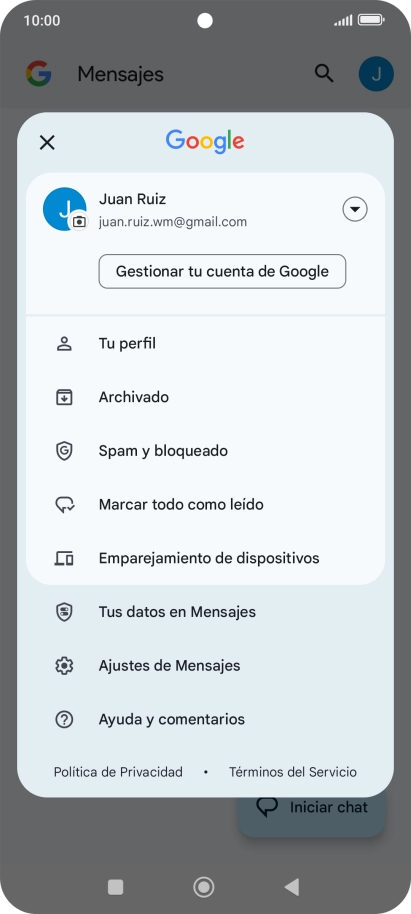Open Ayuda y comentarios question icon
411x914 pixels.
point(64,719)
